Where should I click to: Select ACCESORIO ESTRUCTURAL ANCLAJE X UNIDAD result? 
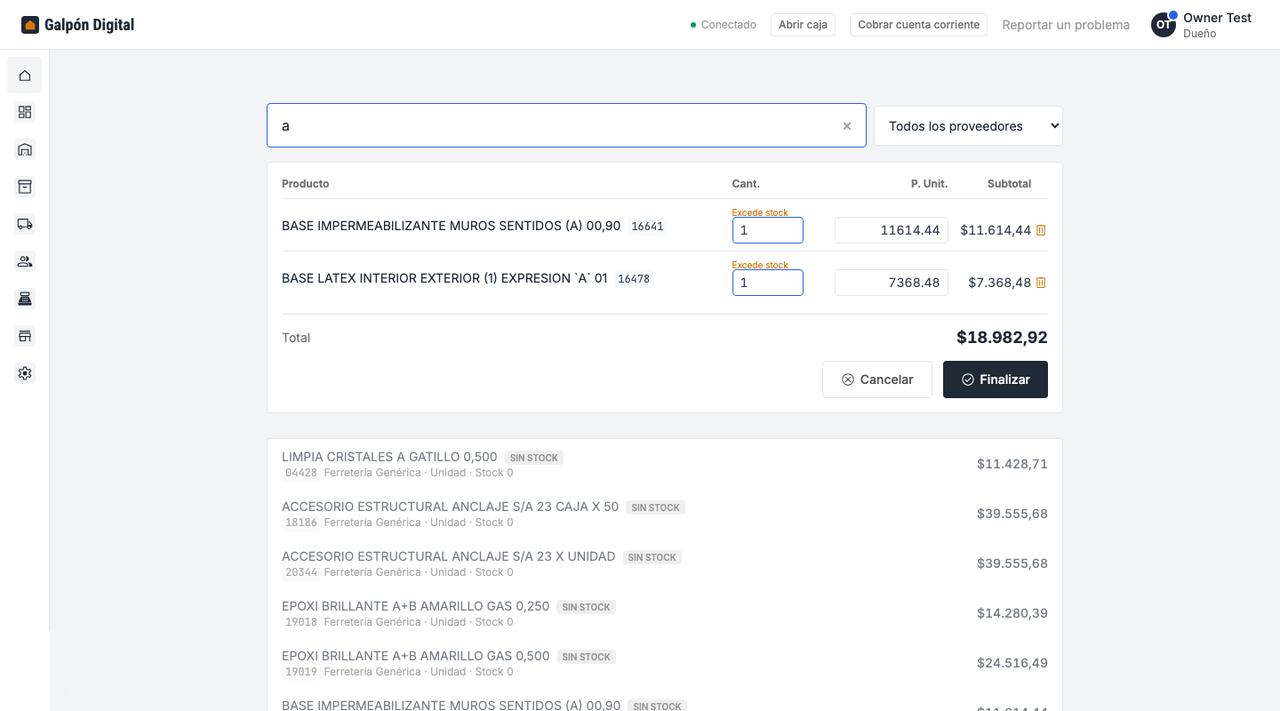(x=664, y=564)
